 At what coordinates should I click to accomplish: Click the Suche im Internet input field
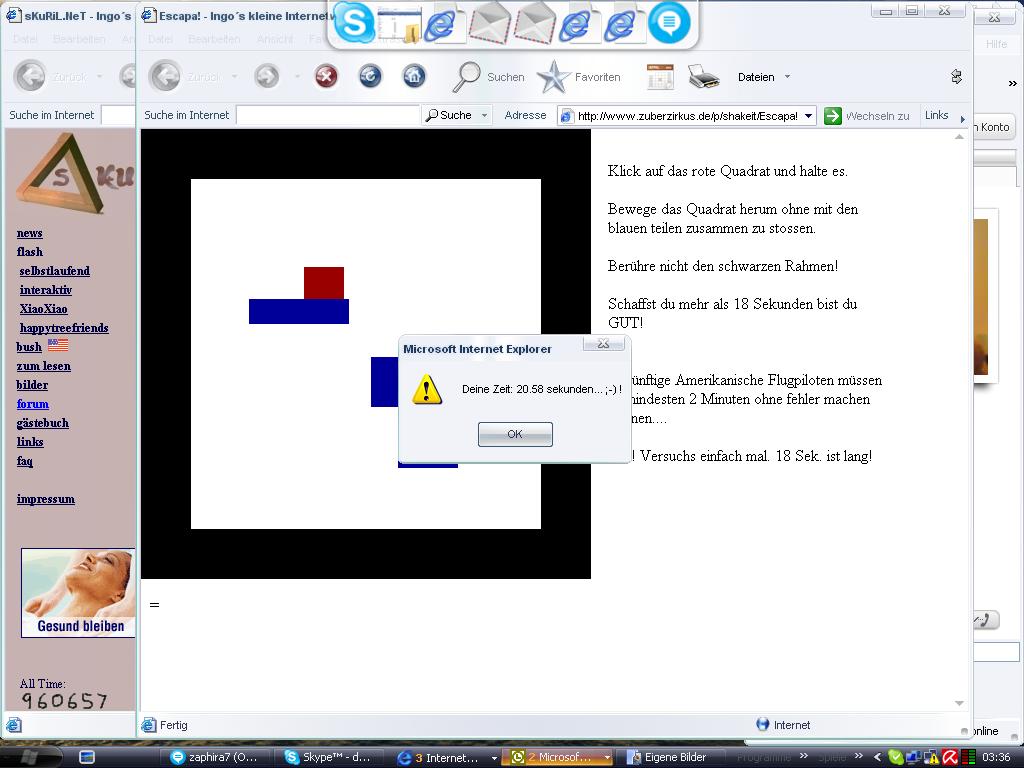click(x=328, y=115)
